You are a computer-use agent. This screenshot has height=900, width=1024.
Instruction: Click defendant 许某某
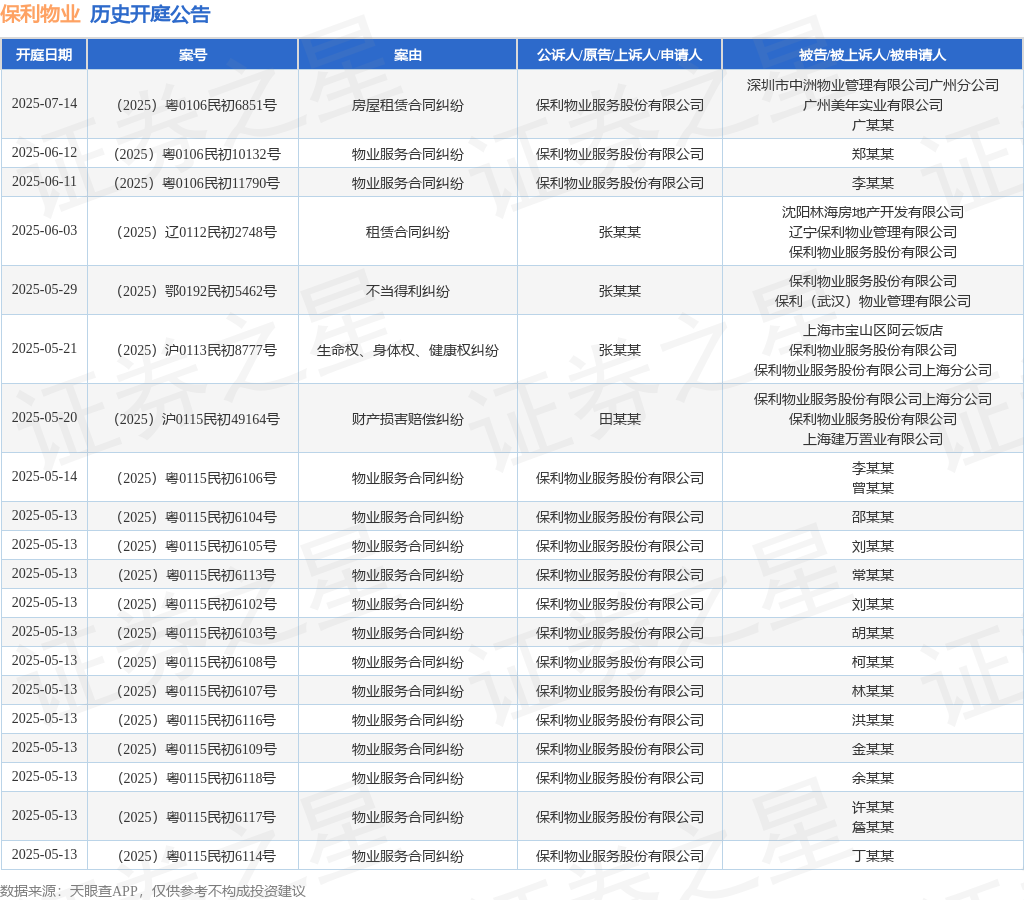[x=872, y=807]
